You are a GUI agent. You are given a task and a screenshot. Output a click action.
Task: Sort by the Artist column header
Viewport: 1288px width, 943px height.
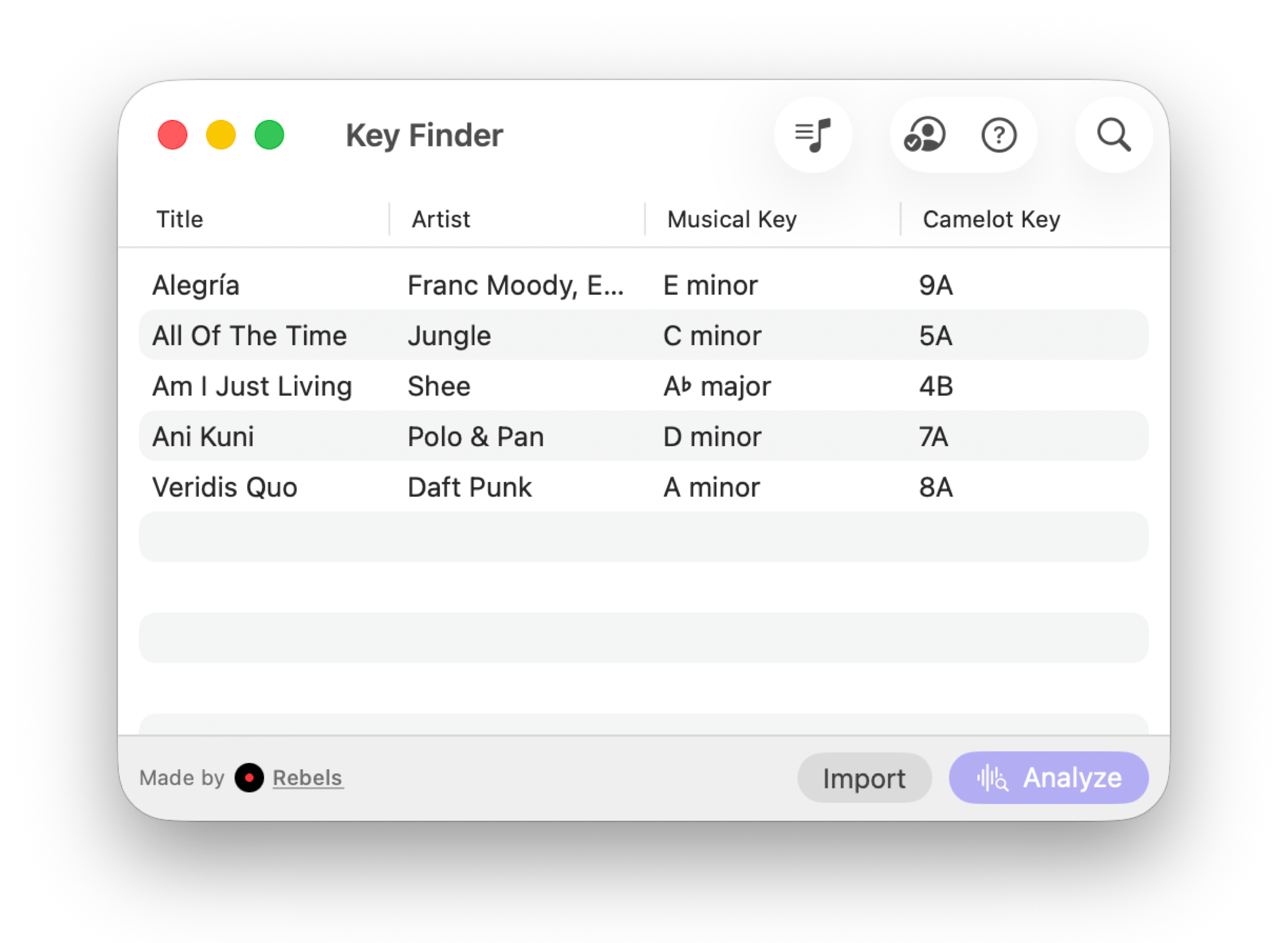pyautogui.click(x=441, y=220)
